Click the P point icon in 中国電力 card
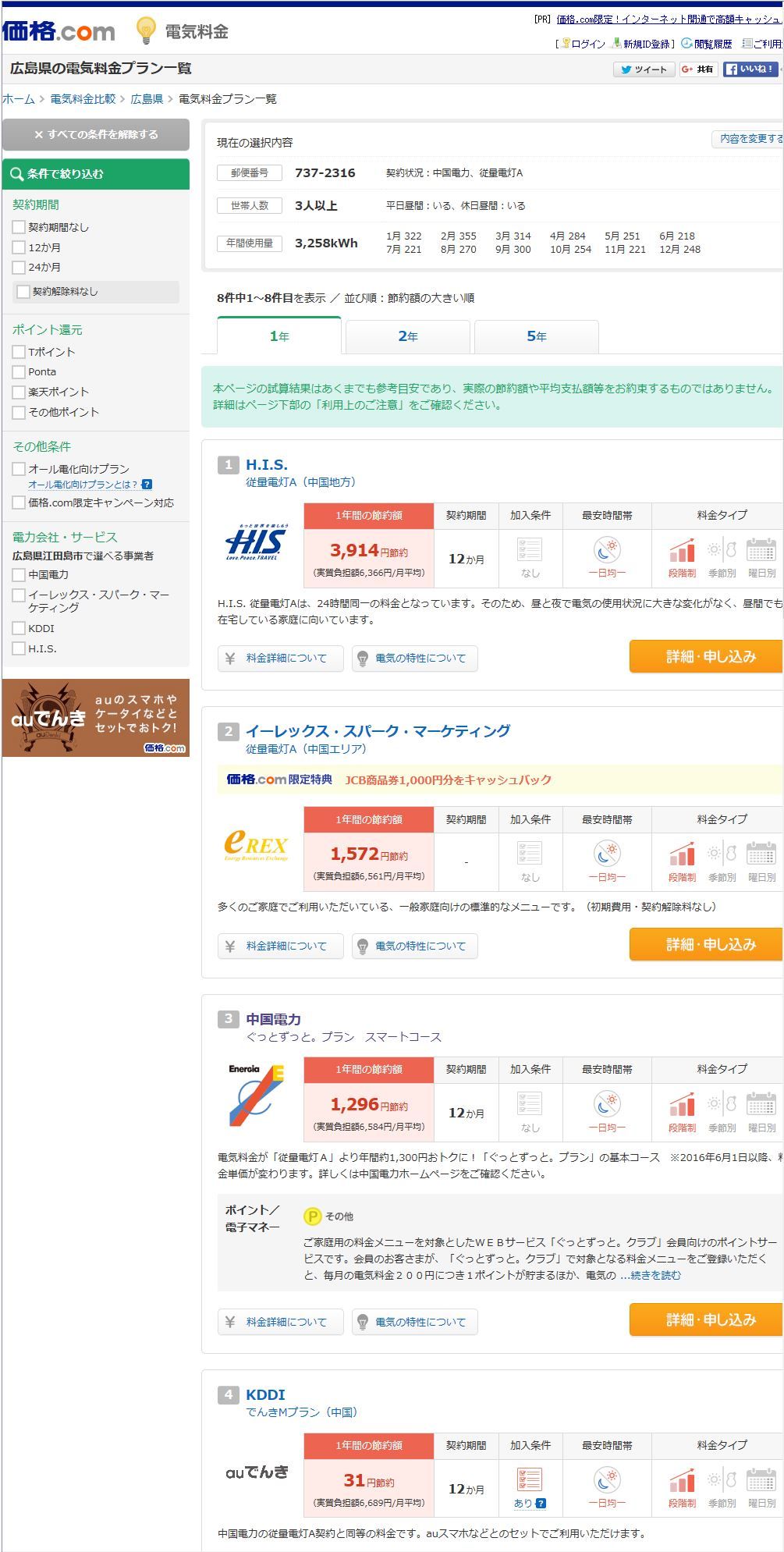784x1552 pixels. pos(312,1216)
